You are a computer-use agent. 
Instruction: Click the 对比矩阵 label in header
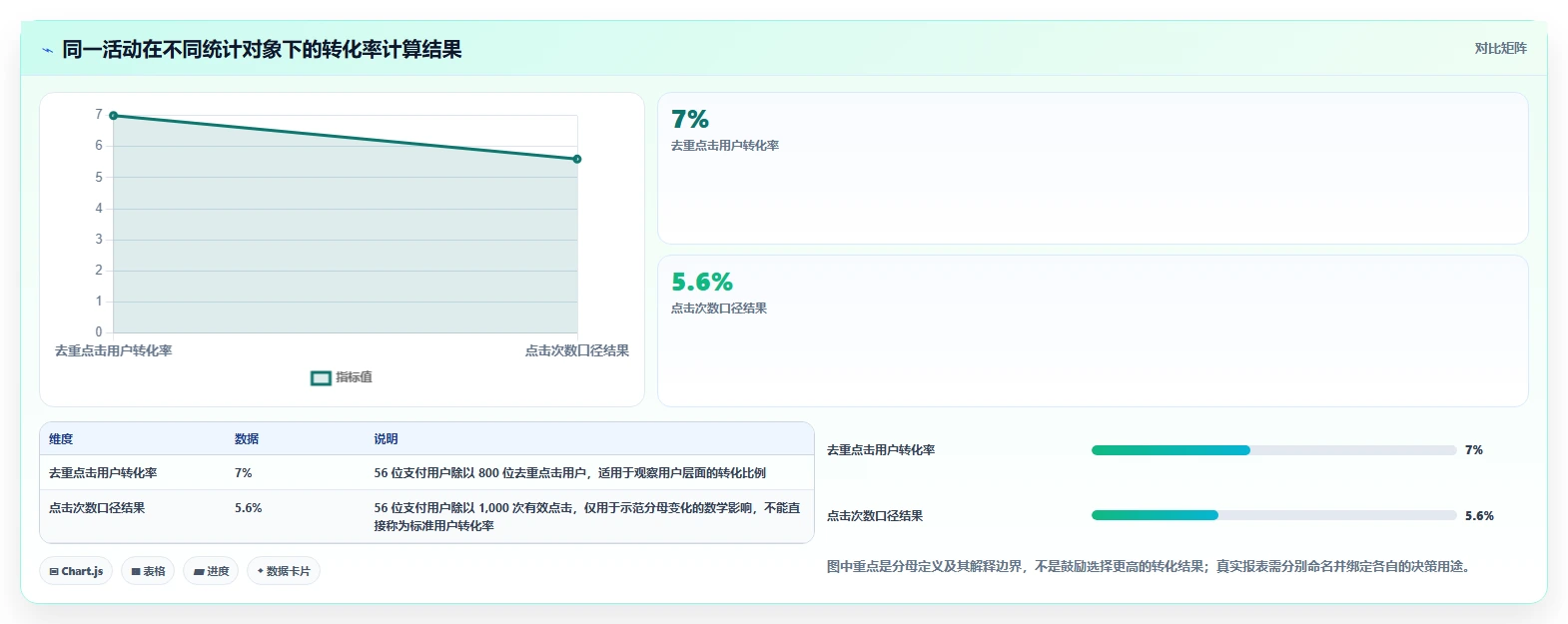point(1500,48)
